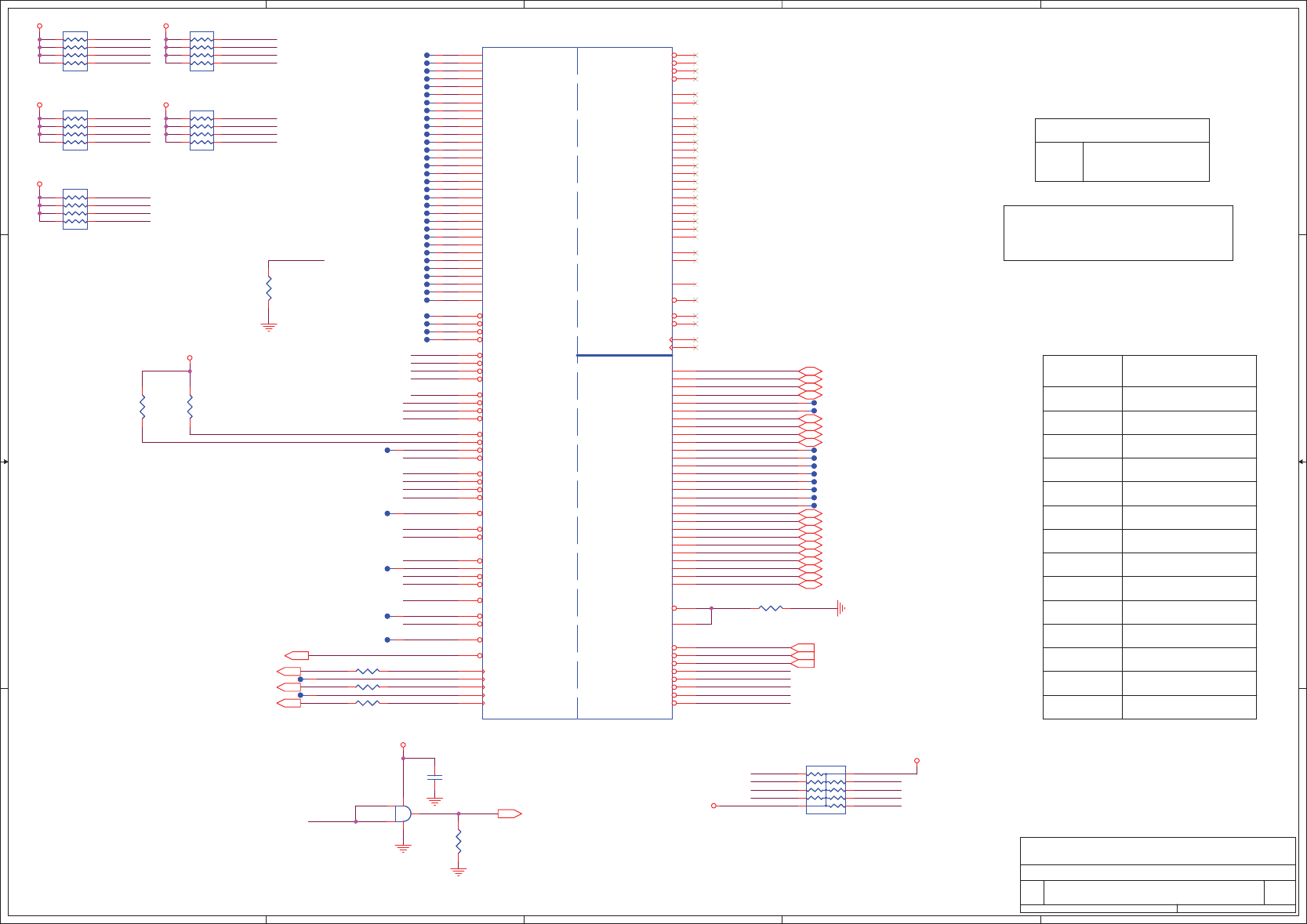Select the capacitor beside the AND gate
1307x924 pixels.
pos(434,777)
